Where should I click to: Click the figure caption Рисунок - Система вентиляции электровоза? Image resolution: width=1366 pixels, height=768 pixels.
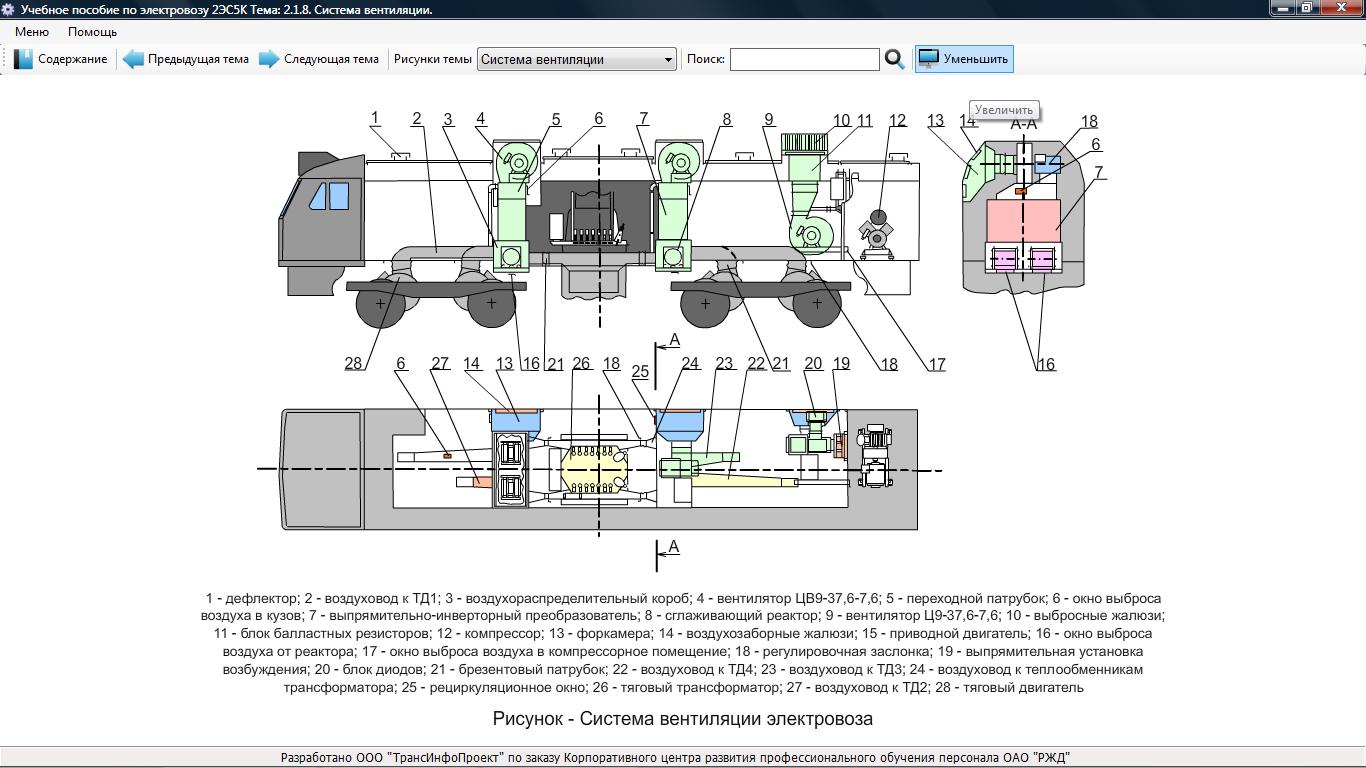(x=682, y=719)
